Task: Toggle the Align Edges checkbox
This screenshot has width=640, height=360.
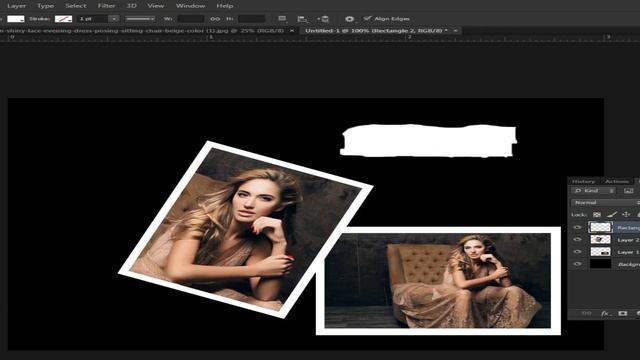Action: [367, 18]
